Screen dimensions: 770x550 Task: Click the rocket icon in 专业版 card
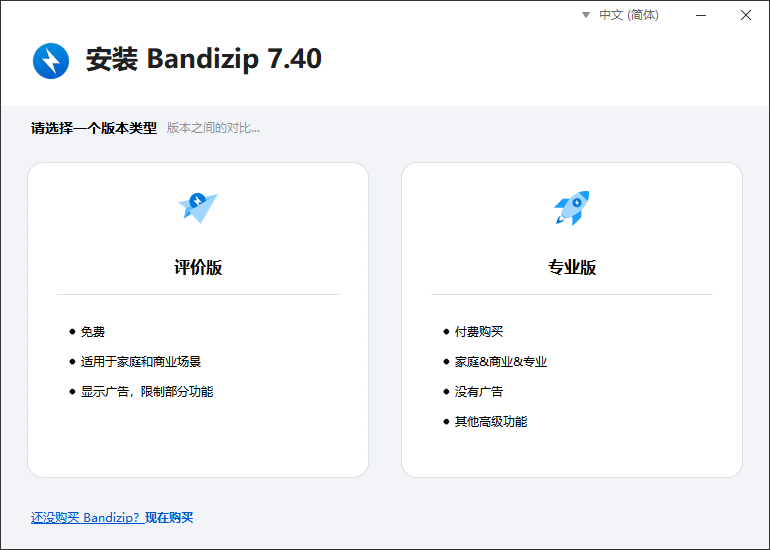[x=572, y=208]
